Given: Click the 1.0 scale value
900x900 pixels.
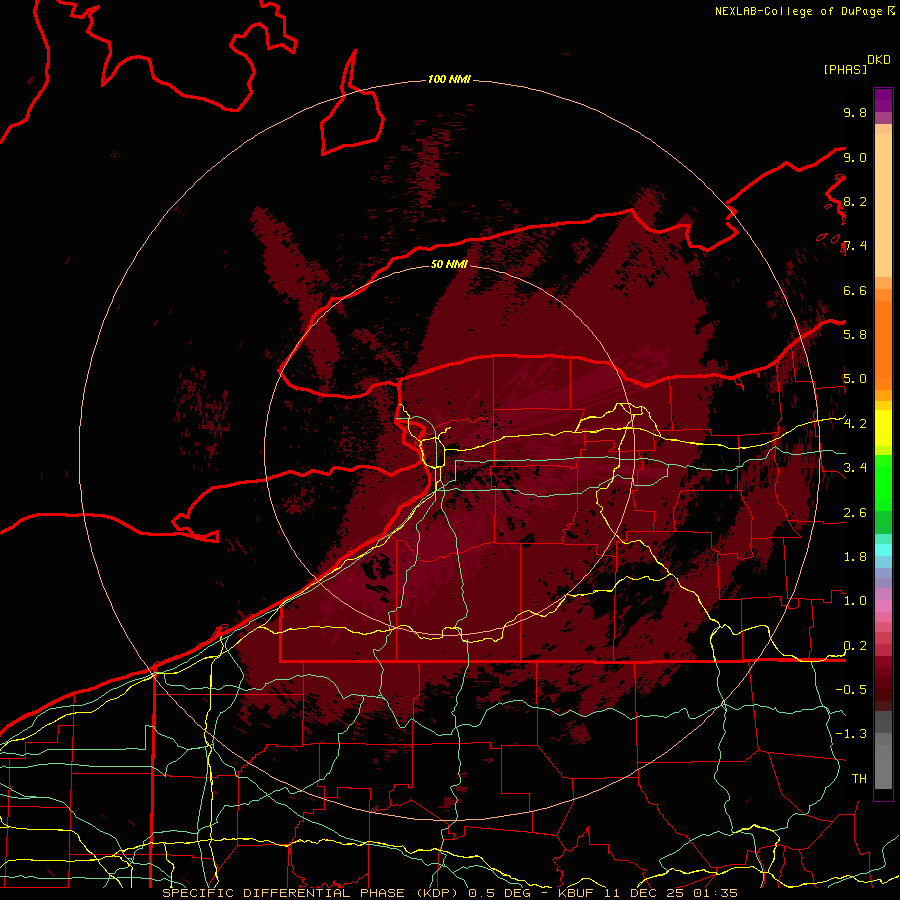Looking at the screenshot, I should pyautogui.click(x=855, y=601).
